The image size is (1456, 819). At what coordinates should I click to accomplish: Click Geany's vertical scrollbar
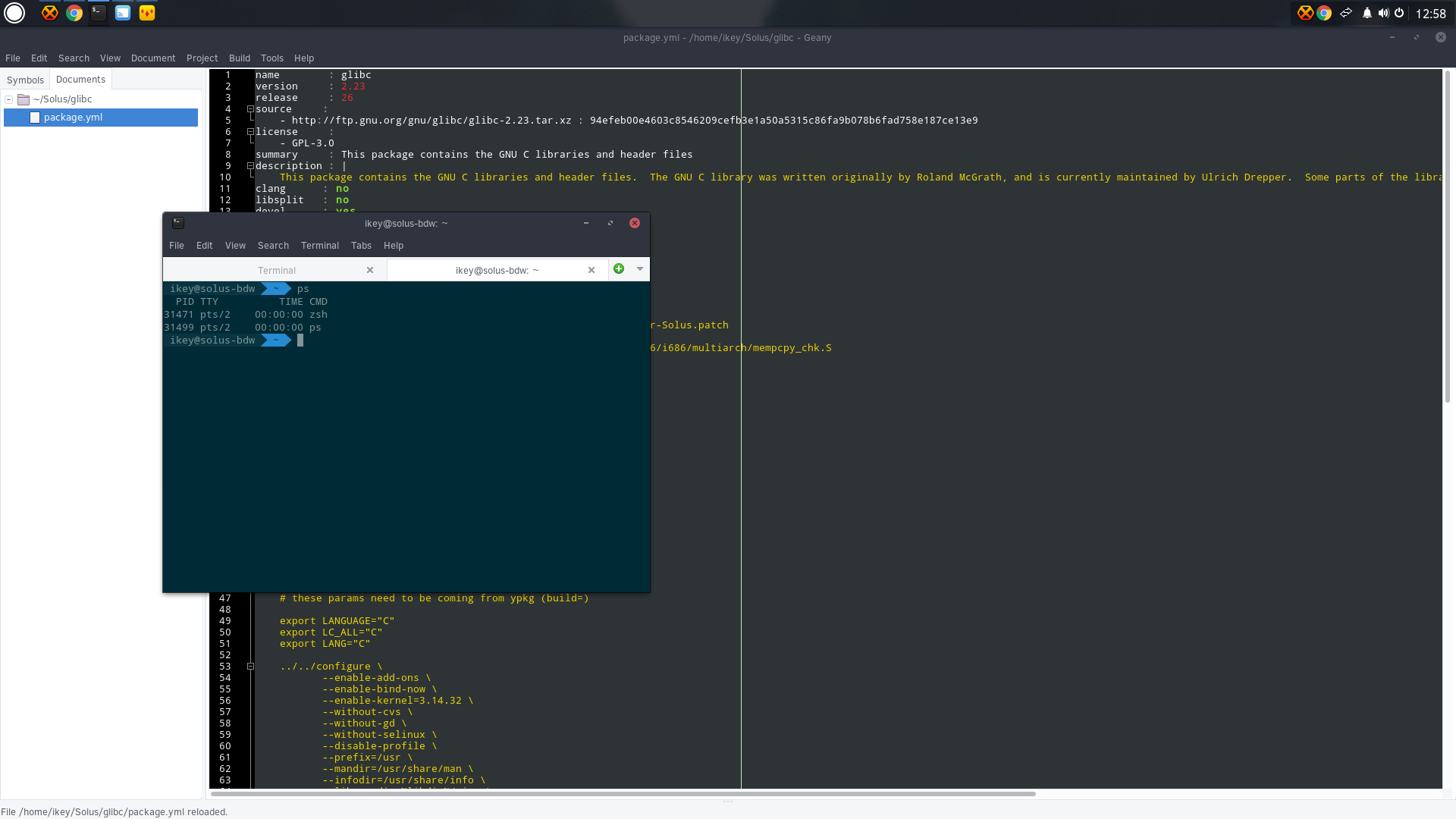tap(1448, 237)
